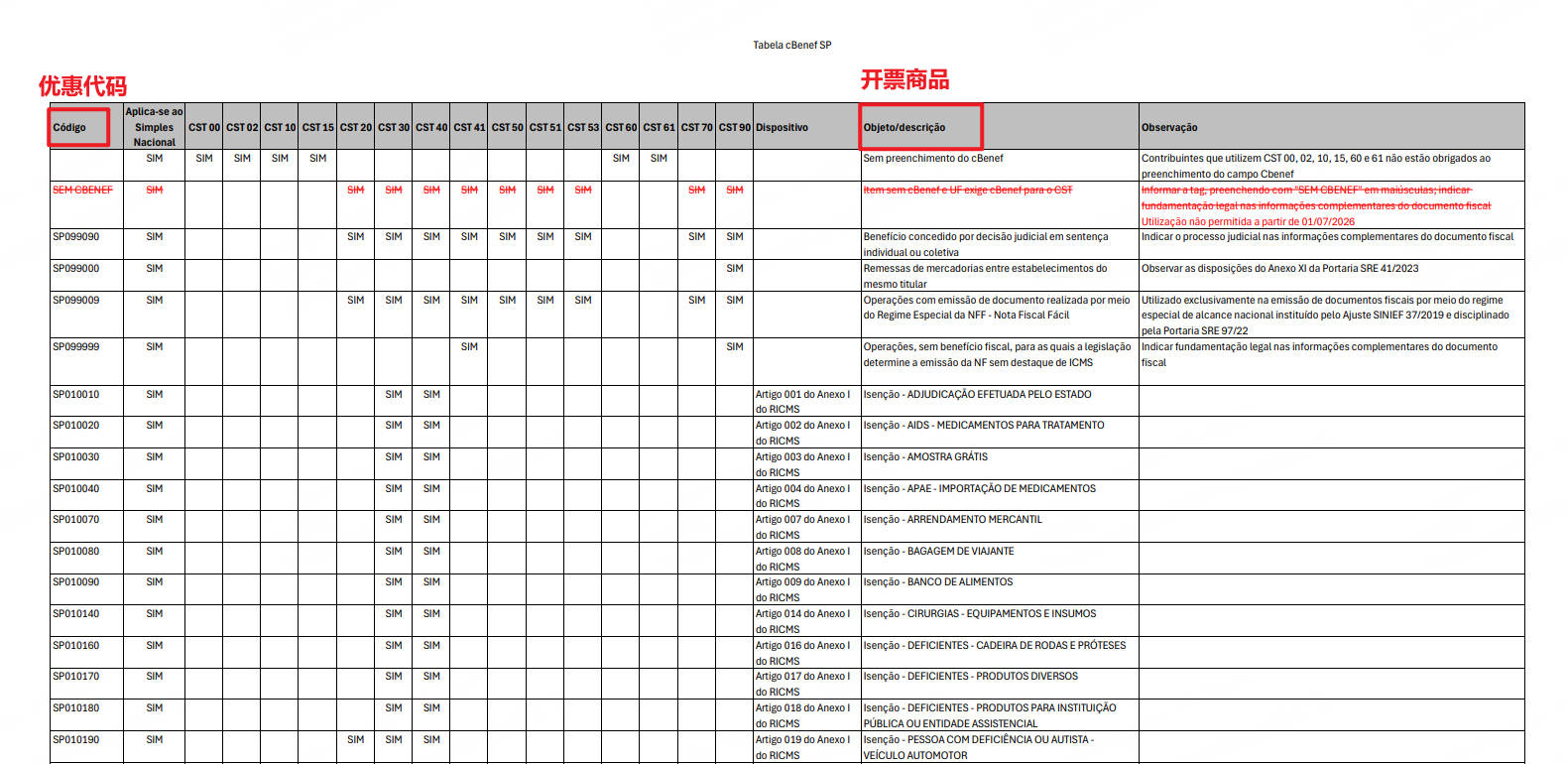Click the CST 00 header cell

tap(204, 127)
